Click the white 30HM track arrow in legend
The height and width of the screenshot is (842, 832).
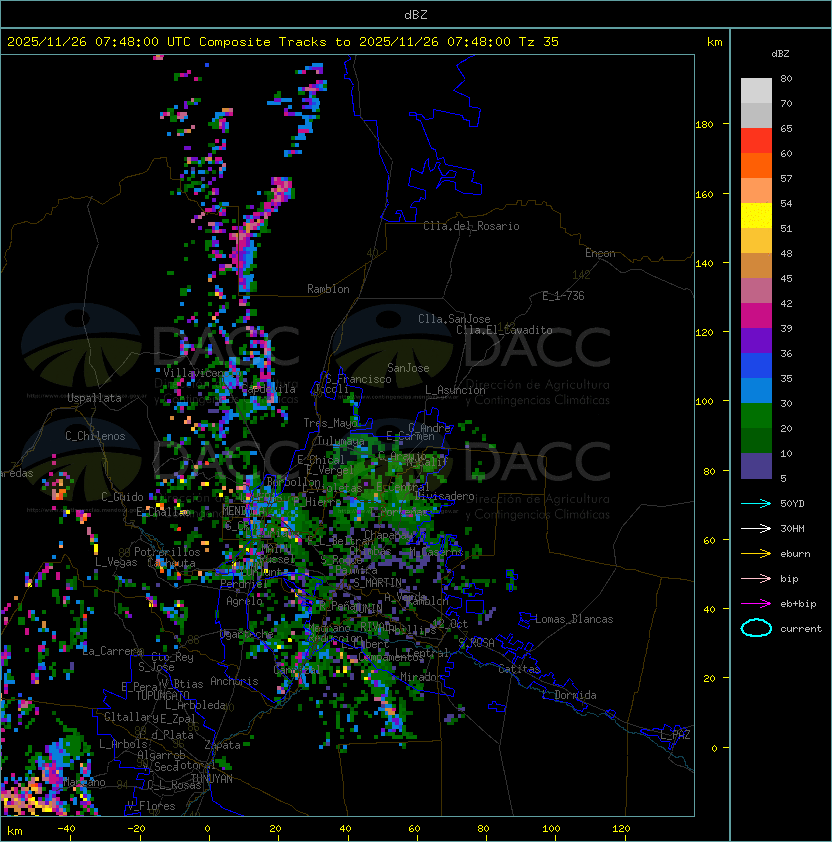click(756, 528)
